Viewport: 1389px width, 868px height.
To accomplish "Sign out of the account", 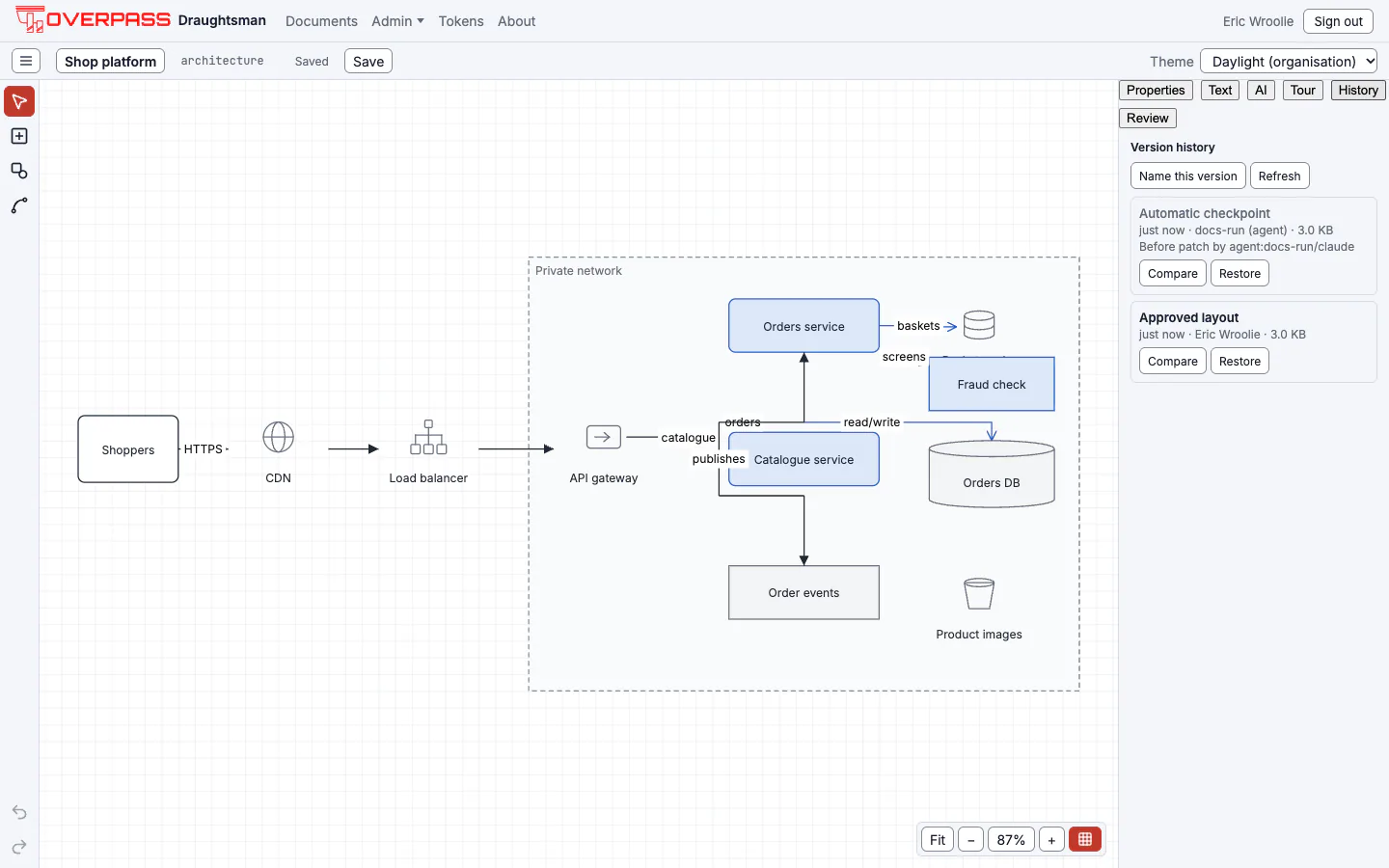I will pos(1338,21).
